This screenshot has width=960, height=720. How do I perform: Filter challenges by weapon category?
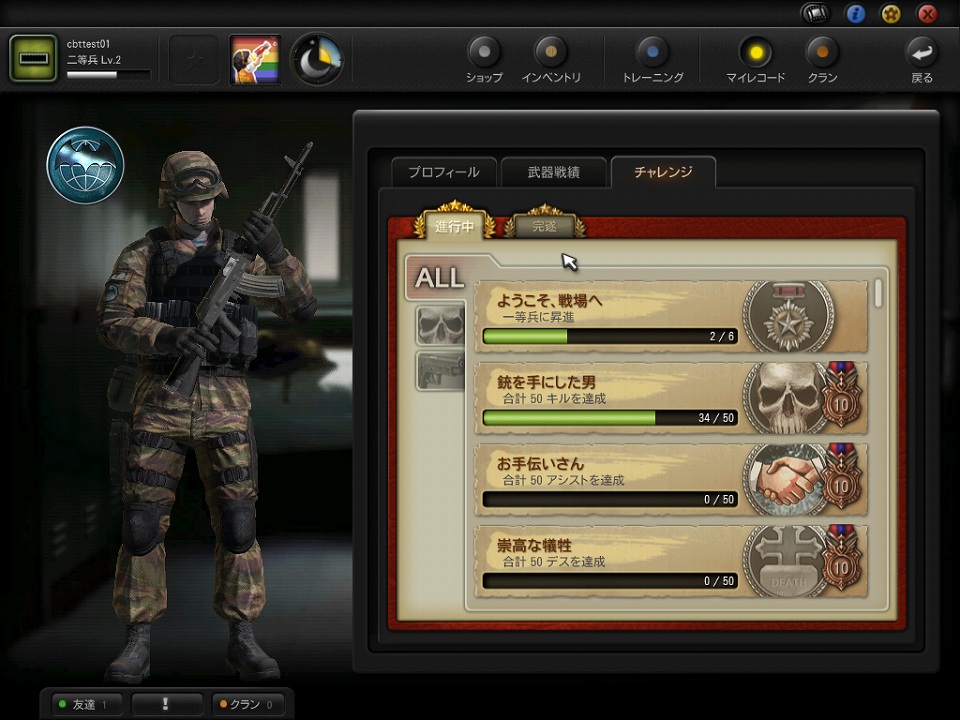pyautogui.click(x=441, y=370)
